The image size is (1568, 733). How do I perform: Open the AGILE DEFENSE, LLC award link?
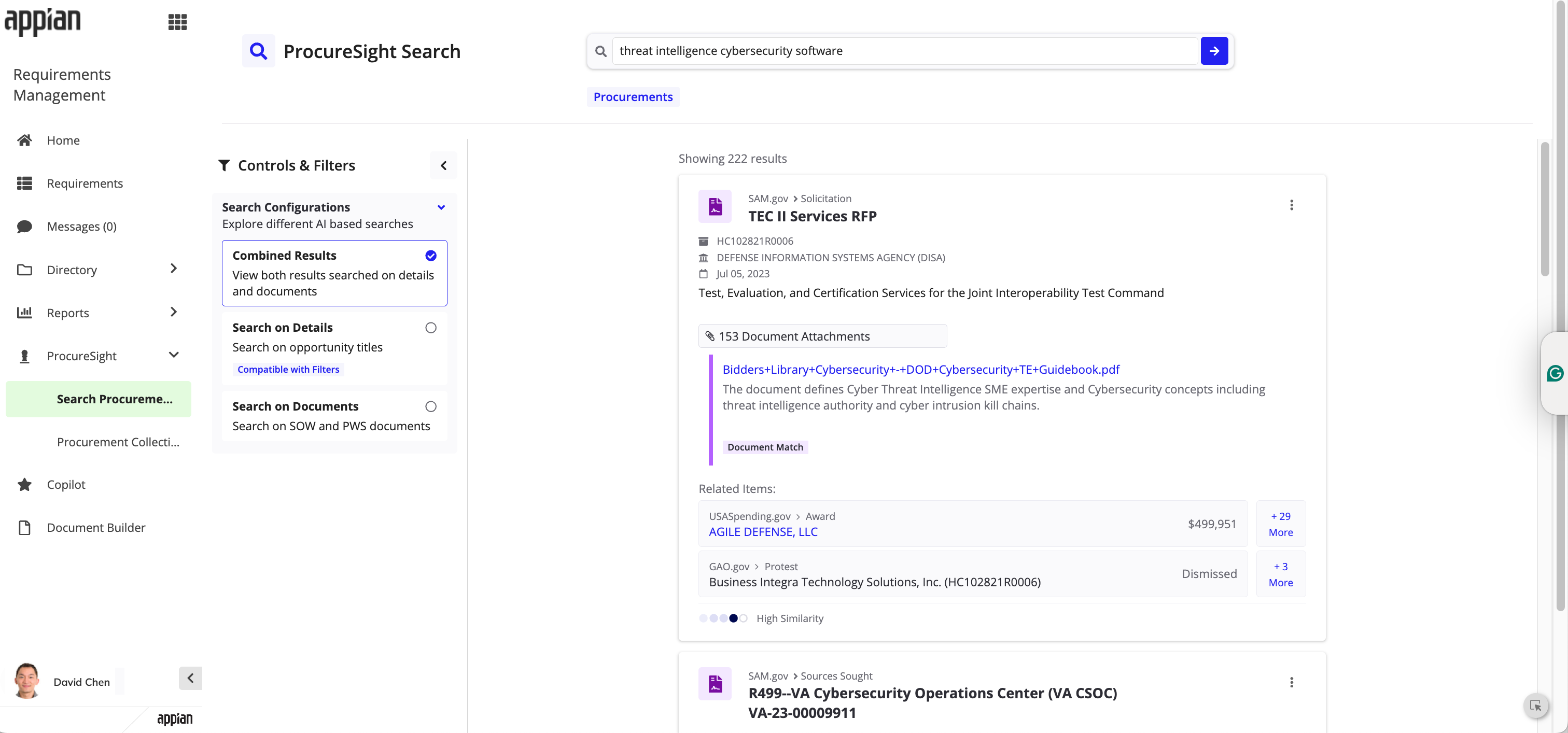tap(763, 532)
